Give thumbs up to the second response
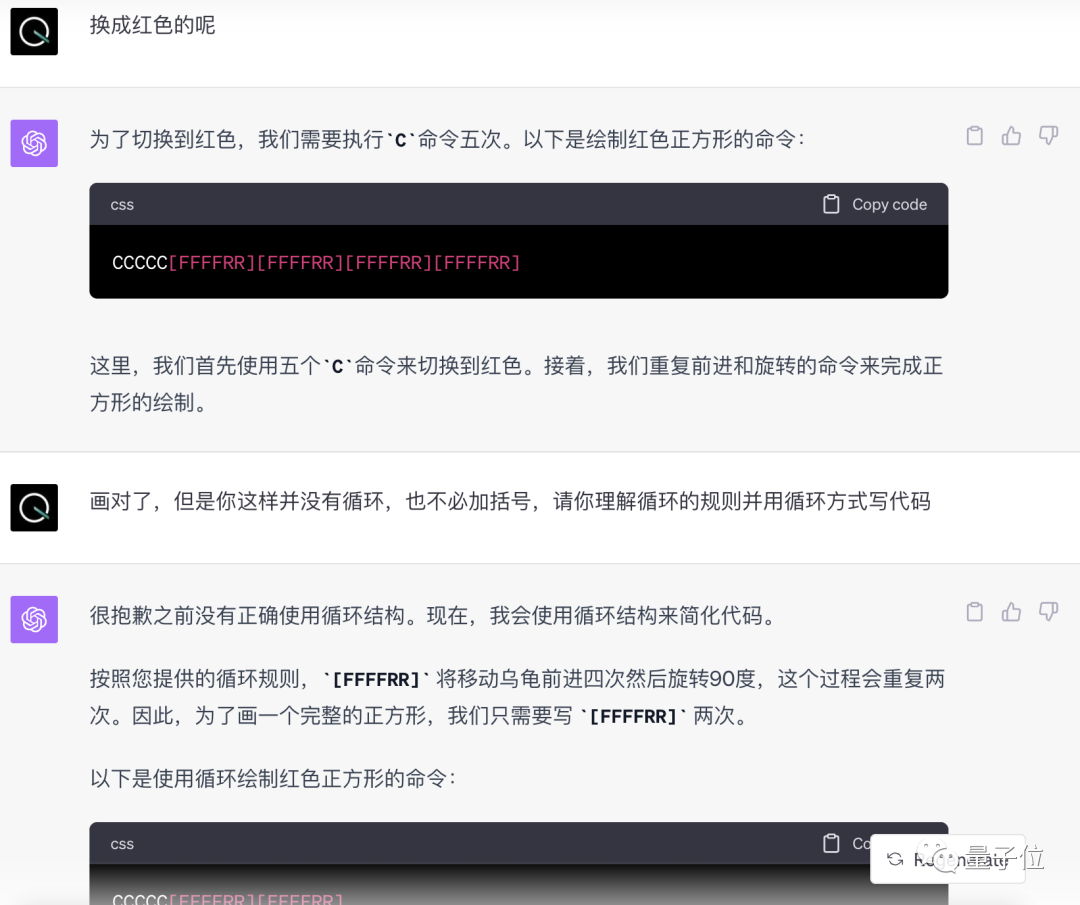Screen dimensions: 1080x905 point(1011,612)
